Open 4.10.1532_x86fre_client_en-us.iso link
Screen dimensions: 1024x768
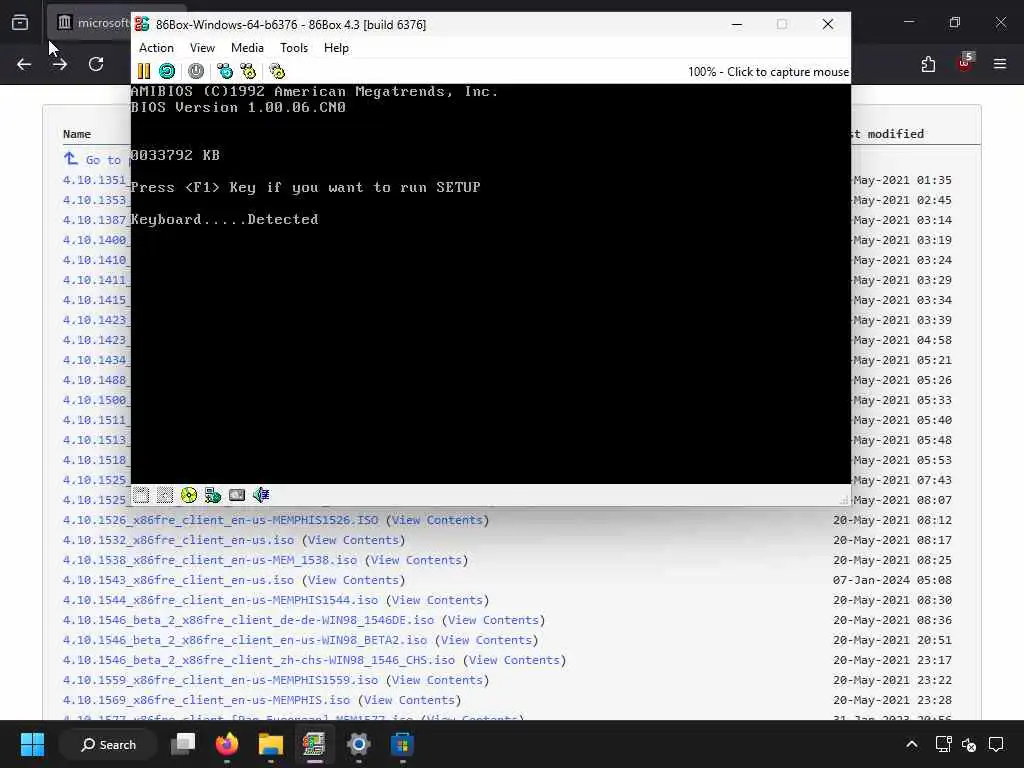coord(178,540)
